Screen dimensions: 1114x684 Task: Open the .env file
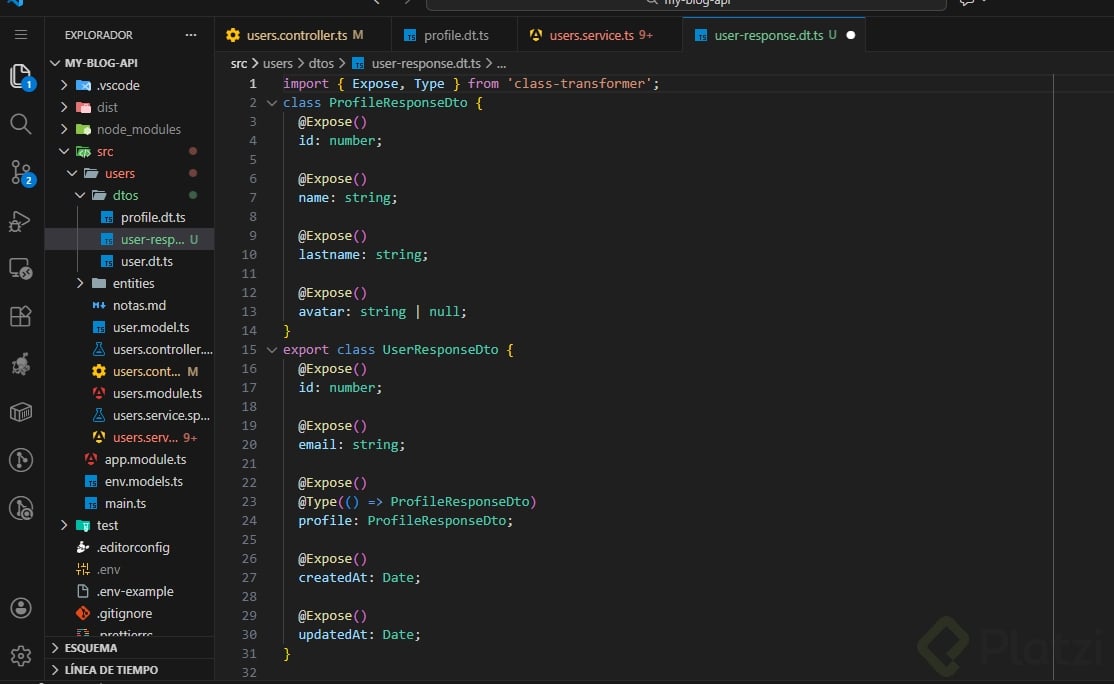pyautogui.click(x=129, y=570)
